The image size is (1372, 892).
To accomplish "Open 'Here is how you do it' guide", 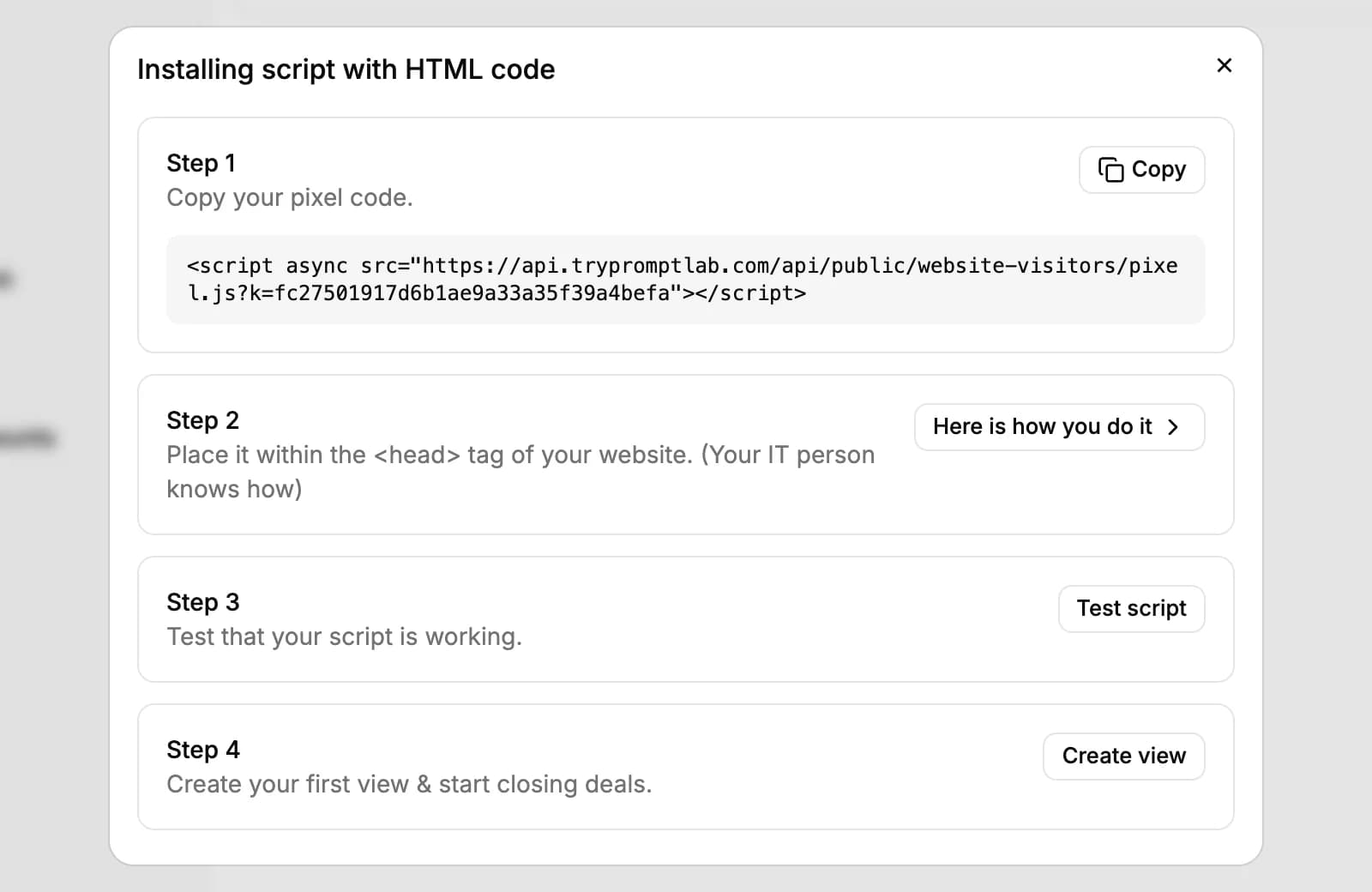I will click(1059, 427).
